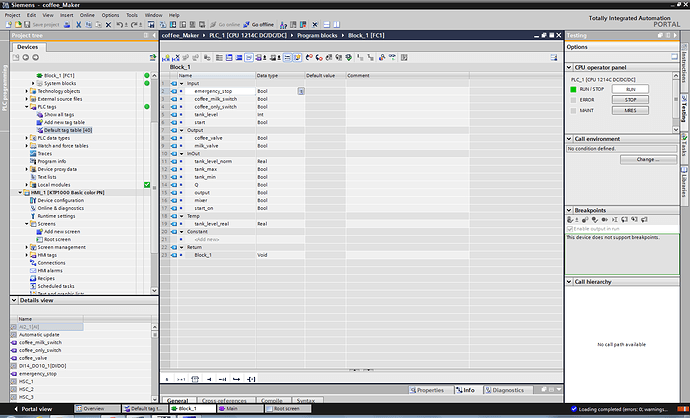The width and height of the screenshot is (690, 418).
Task: Open the Help menu
Action: [x=174, y=15]
